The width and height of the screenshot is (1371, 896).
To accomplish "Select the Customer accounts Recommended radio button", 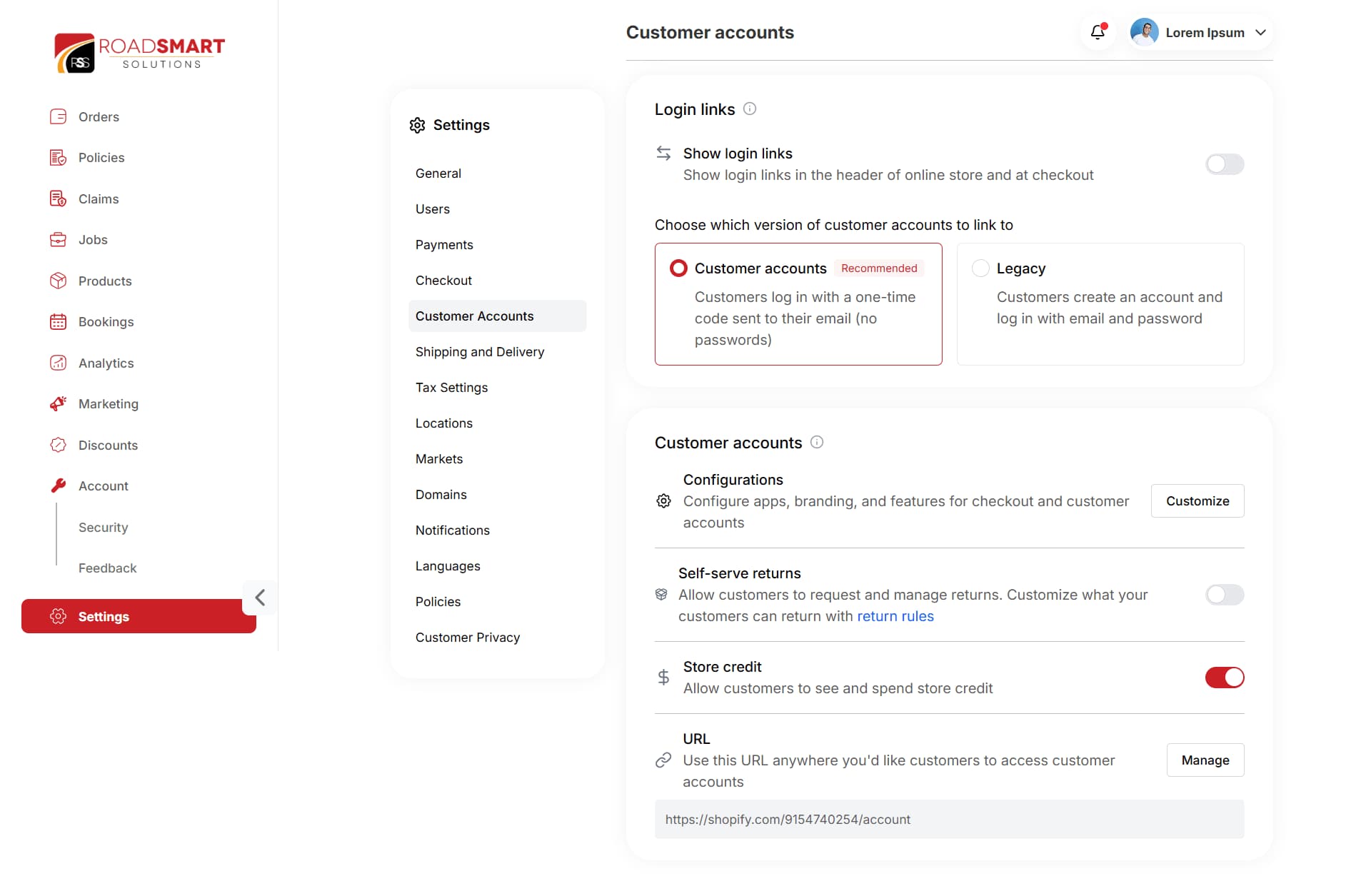I will 678,268.
